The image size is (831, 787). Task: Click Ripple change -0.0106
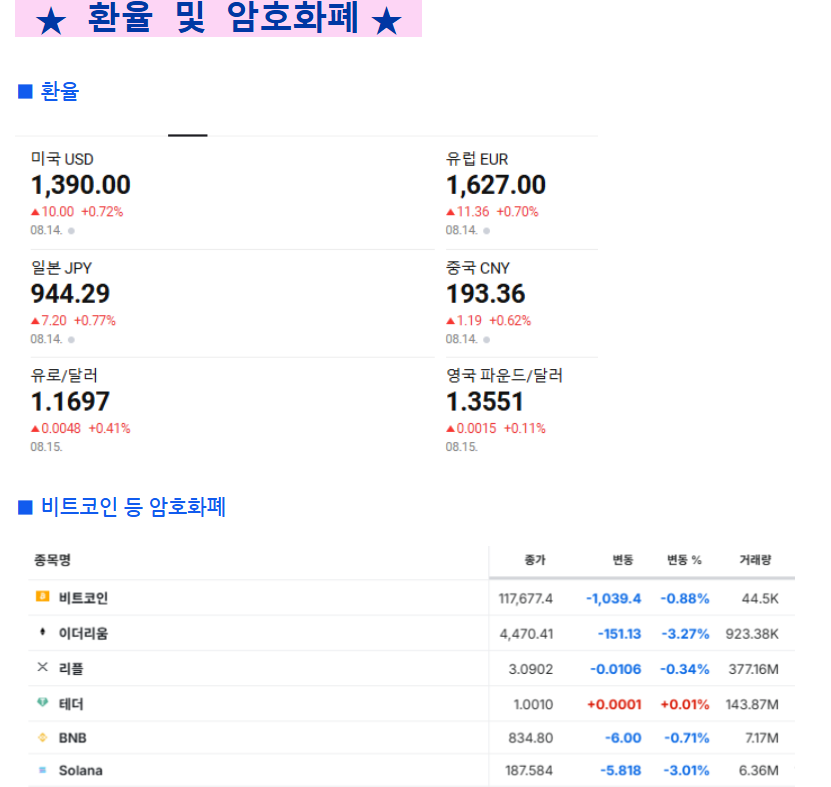coord(615,669)
